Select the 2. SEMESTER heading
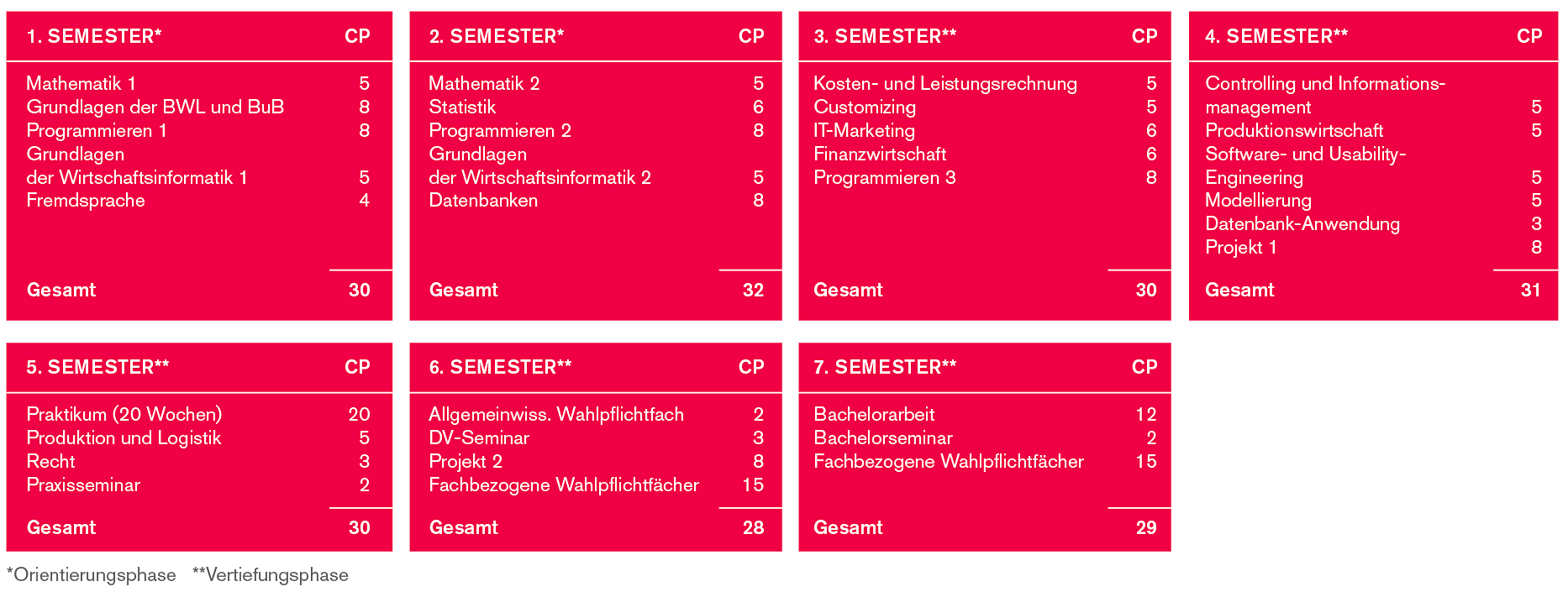1568x592 pixels. [496, 37]
